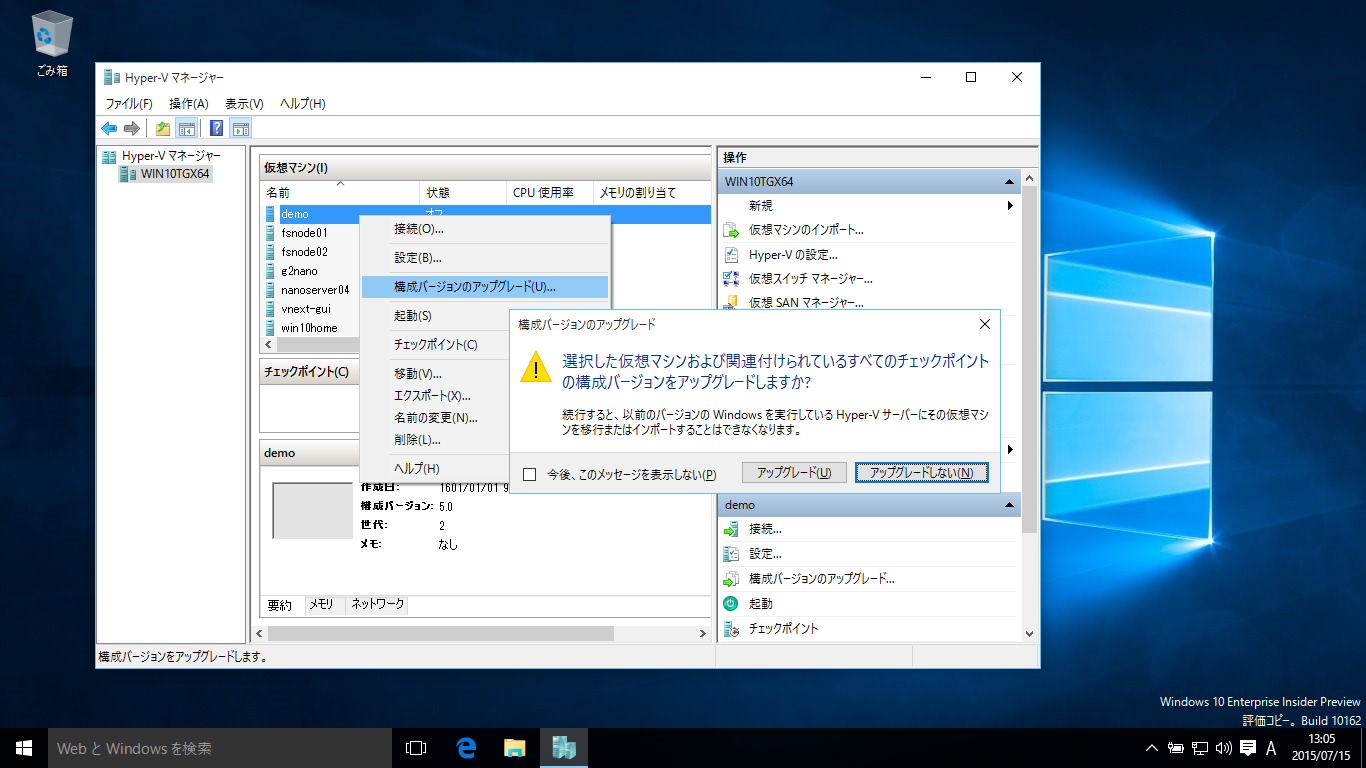Screen dimensions: 1366x768
Task: Click the vnext-gui virtual machine icon
Action: pyautogui.click(x=271, y=309)
